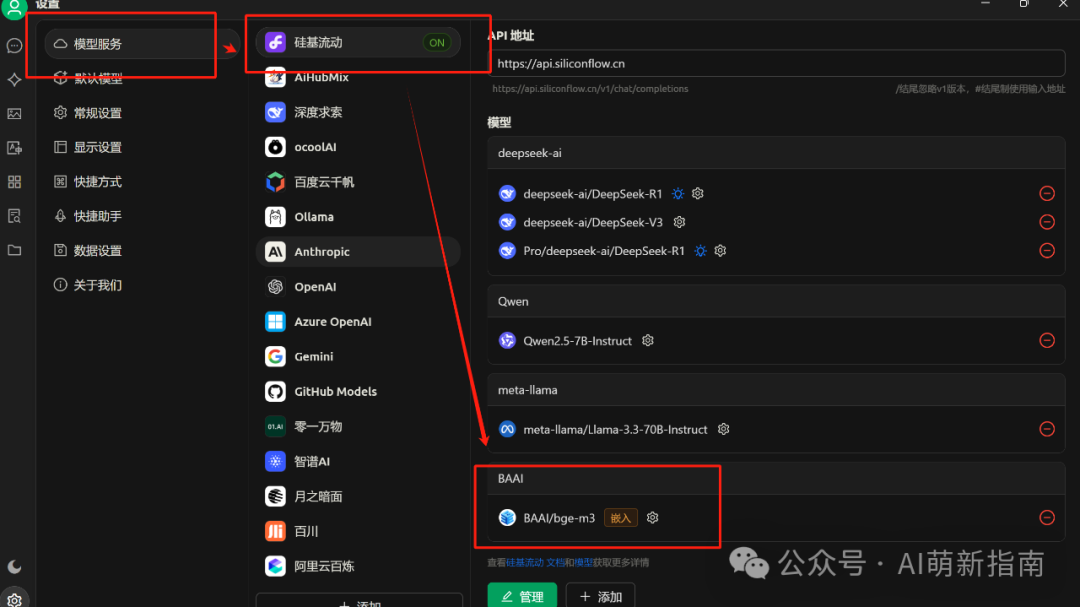
Task: Open settings gear for deepseek-ai/DeepSeek-V3
Action: pos(679,222)
